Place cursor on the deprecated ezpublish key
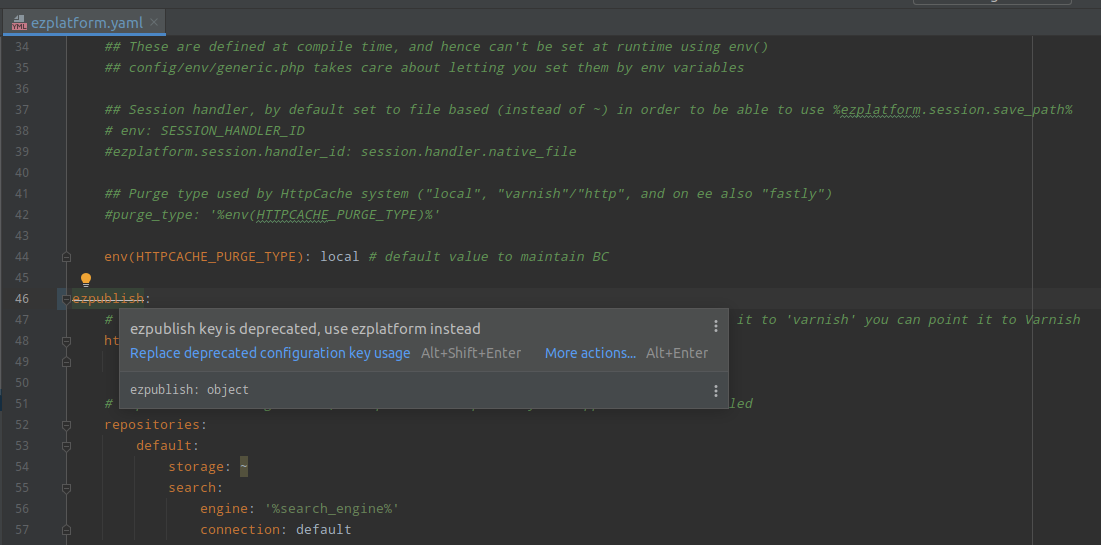 (x=108, y=299)
